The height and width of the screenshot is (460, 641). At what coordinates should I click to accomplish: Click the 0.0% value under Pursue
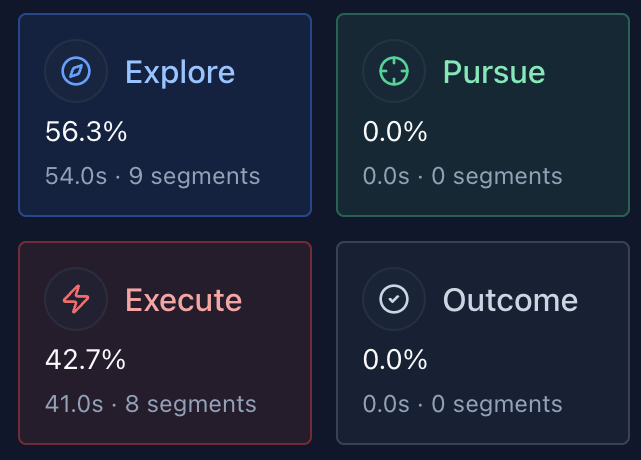395,131
